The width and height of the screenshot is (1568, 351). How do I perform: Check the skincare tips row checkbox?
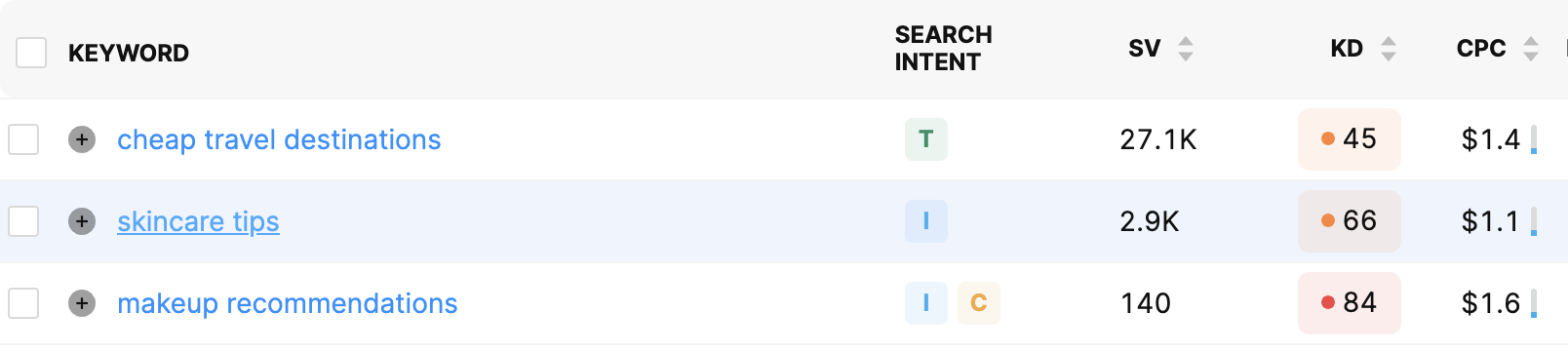point(23,221)
